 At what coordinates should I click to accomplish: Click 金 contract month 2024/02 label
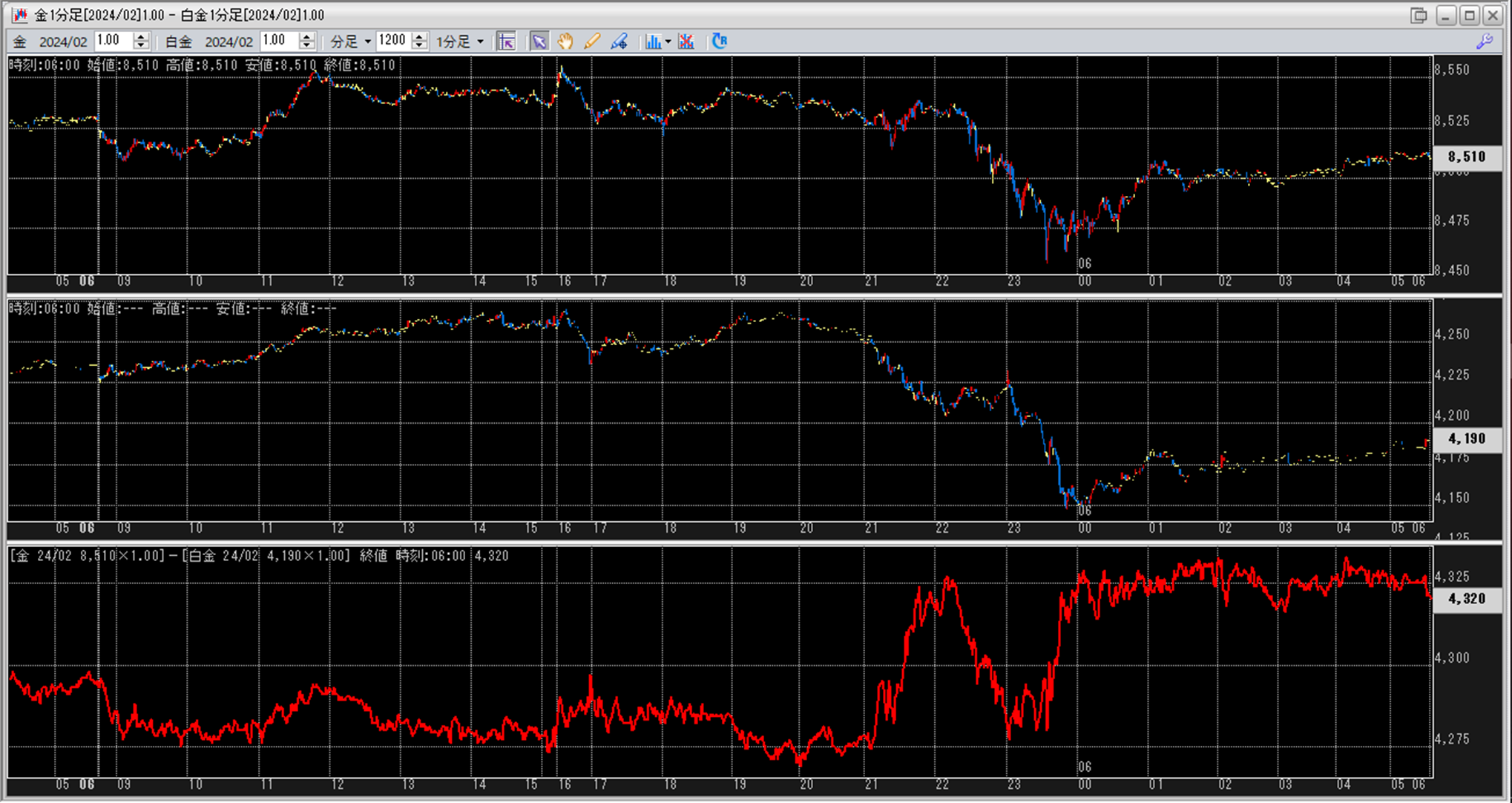coord(63,42)
